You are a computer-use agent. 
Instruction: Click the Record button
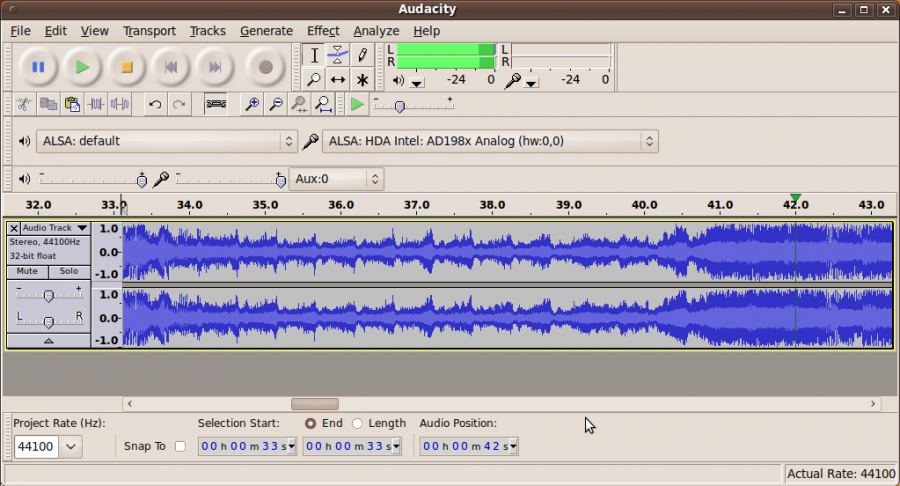(x=266, y=67)
